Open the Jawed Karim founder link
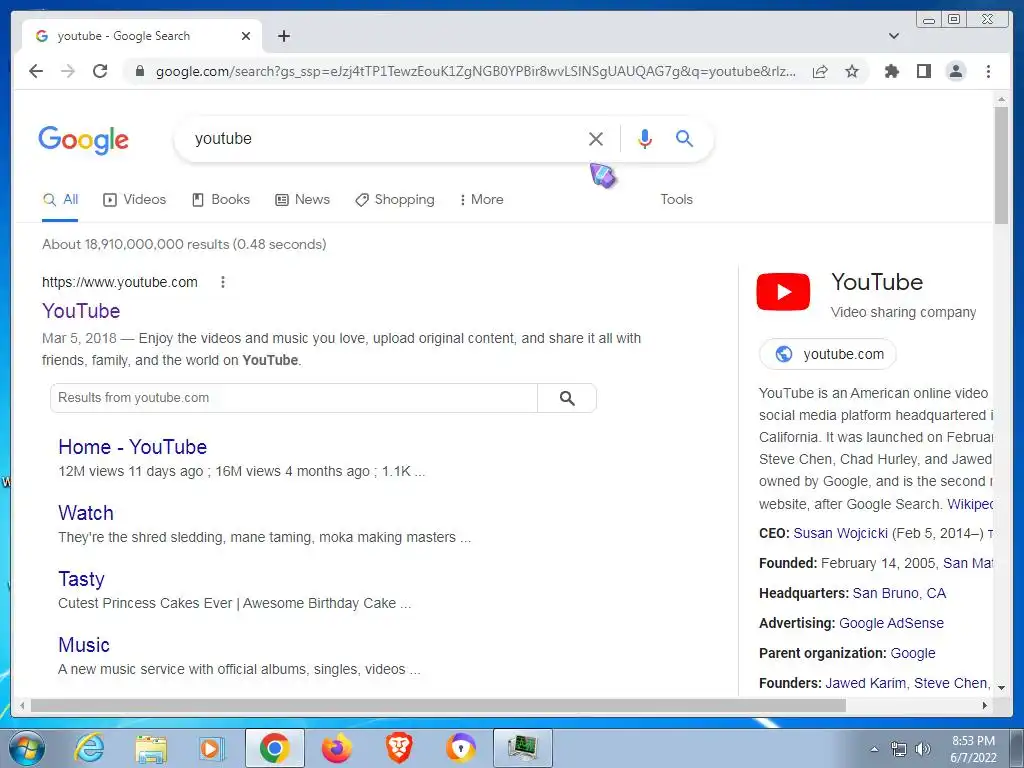Image resolution: width=1024 pixels, height=768 pixels. [x=865, y=683]
